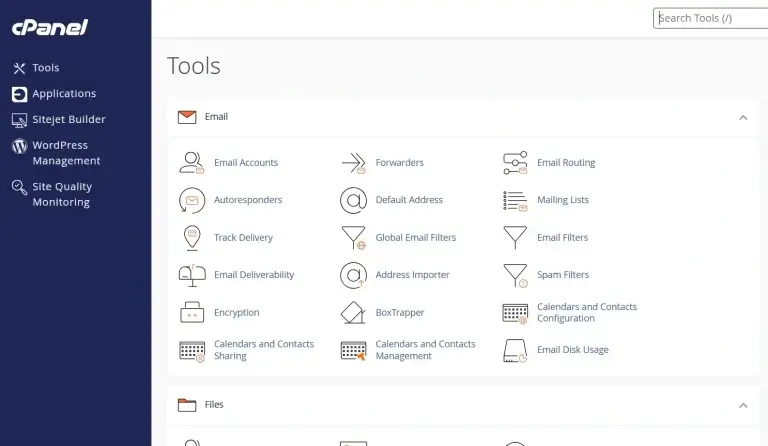Click the Email Deliverability mailbox icon

191,275
